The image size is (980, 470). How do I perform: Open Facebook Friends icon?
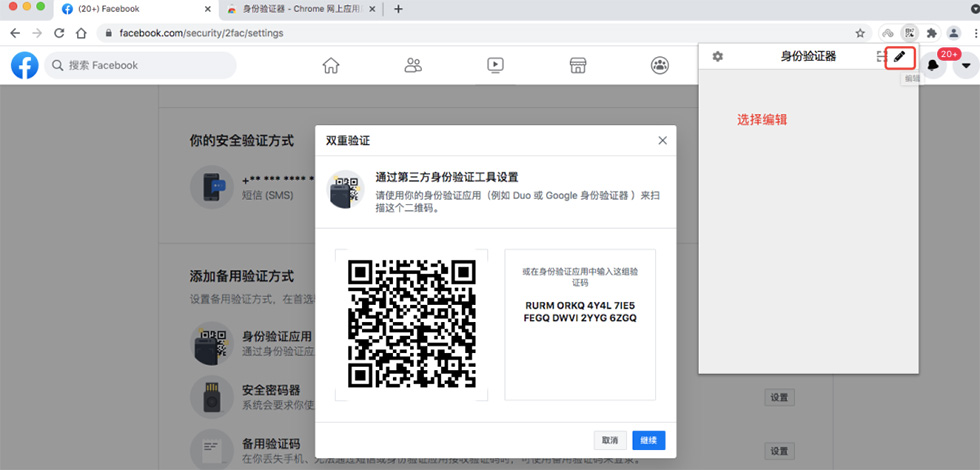pyautogui.click(x=413, y=66)
